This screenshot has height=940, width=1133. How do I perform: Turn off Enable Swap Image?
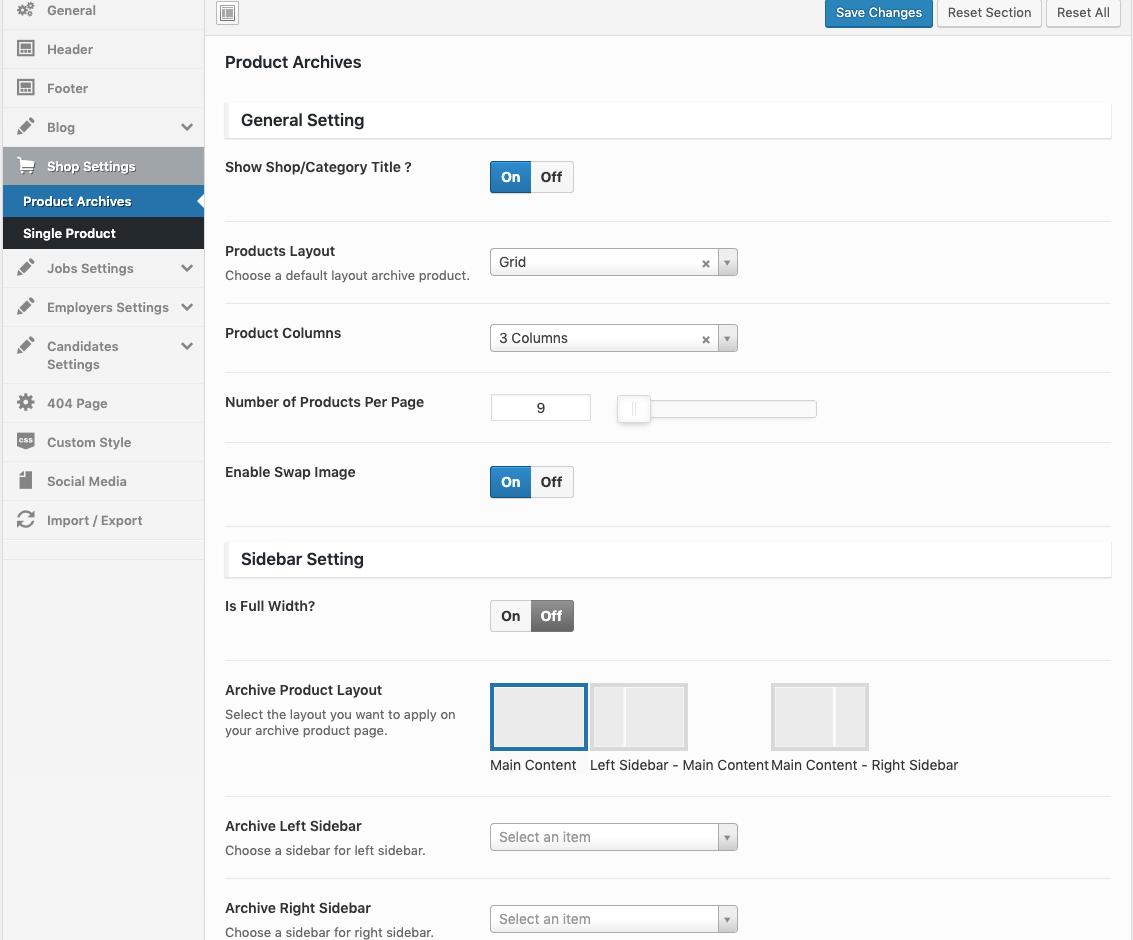[552, 482]
